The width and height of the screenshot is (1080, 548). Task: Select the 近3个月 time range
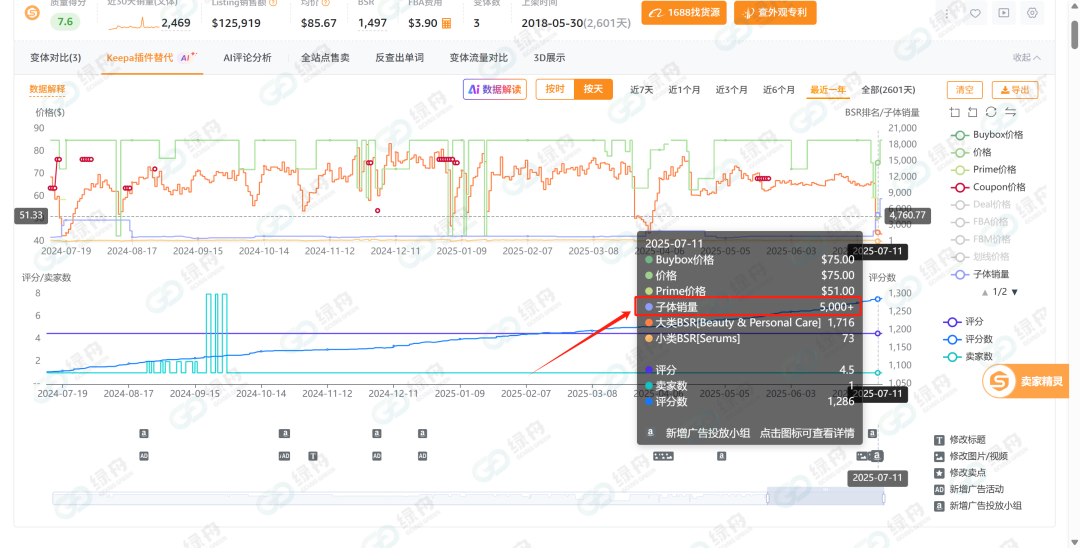pos(731,90)
